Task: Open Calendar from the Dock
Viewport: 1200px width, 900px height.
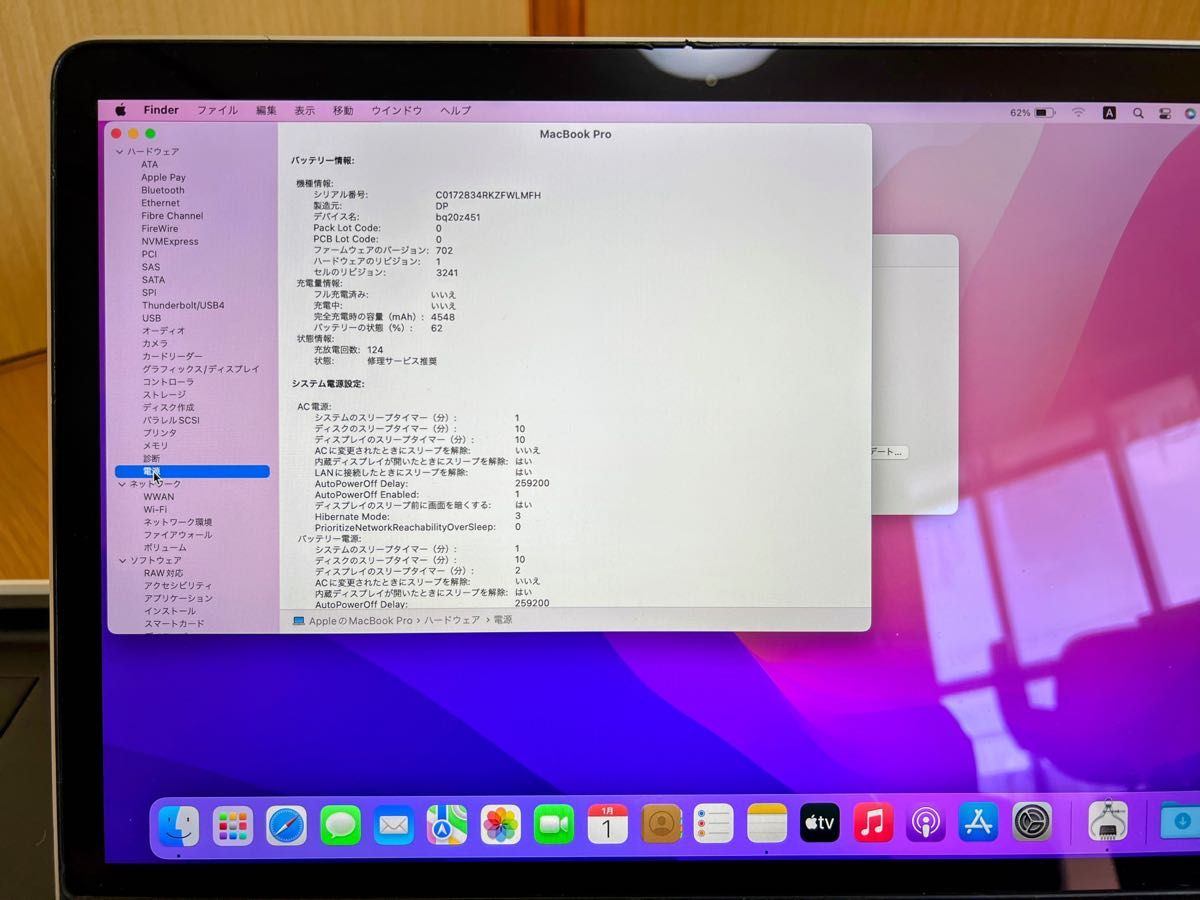Action: pos(607,824)
